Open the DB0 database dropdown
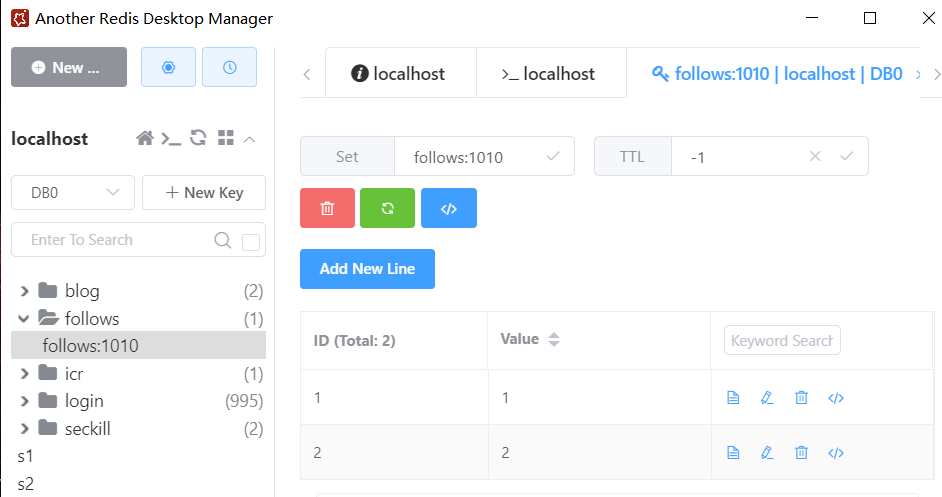The image size is (942, 497). click(x=73, y=193)
